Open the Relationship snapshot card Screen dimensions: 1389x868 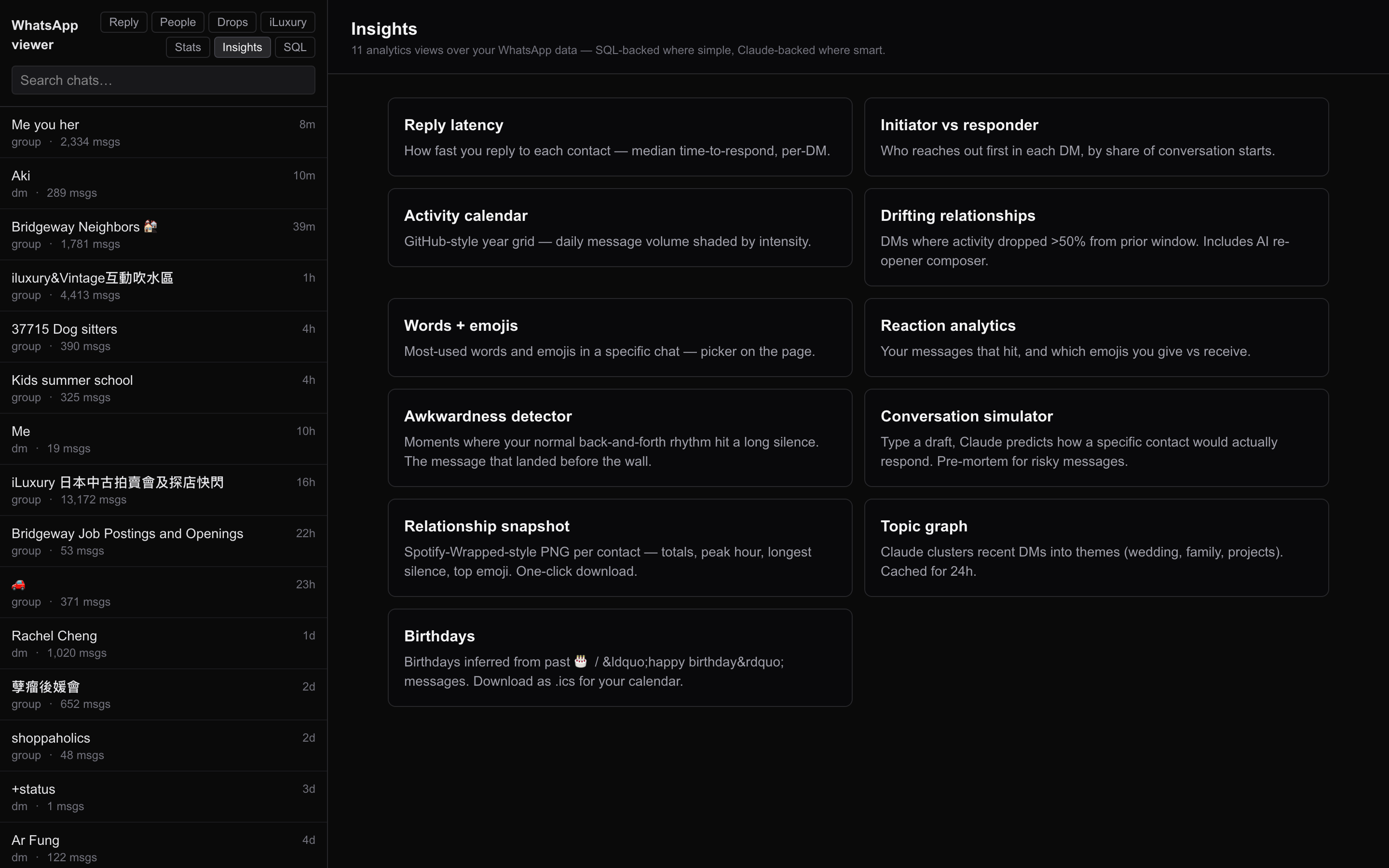click(620, 548)
